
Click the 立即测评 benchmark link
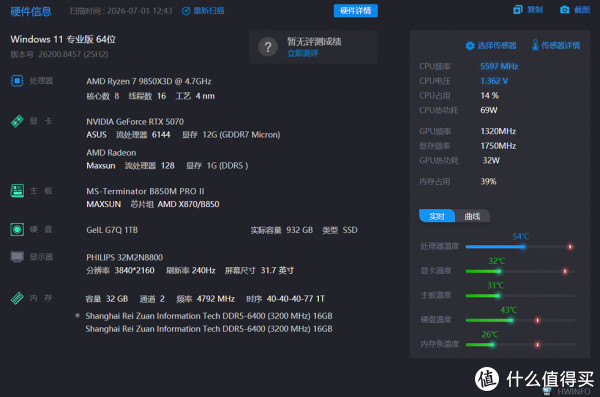303,54
